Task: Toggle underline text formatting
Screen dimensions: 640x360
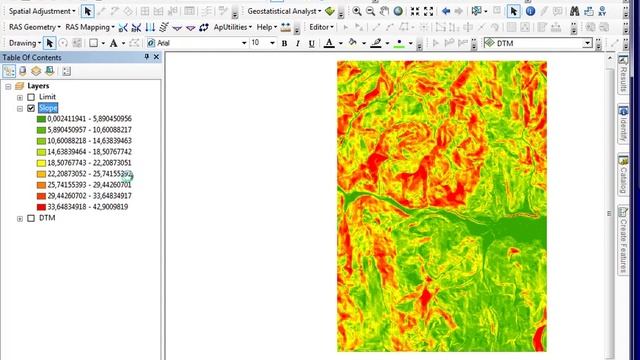Action: 311,43
